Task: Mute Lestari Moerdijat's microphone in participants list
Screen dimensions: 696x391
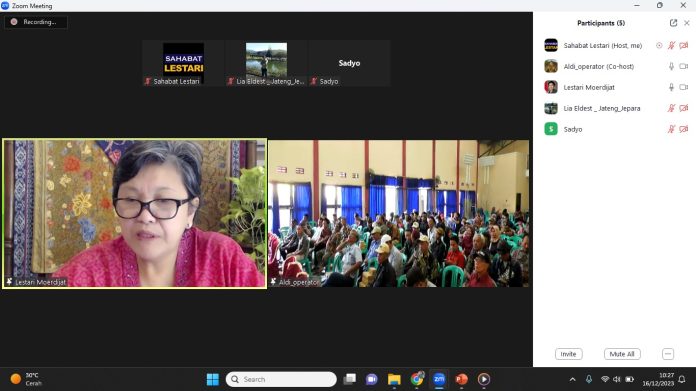Action: pos(671,87)
